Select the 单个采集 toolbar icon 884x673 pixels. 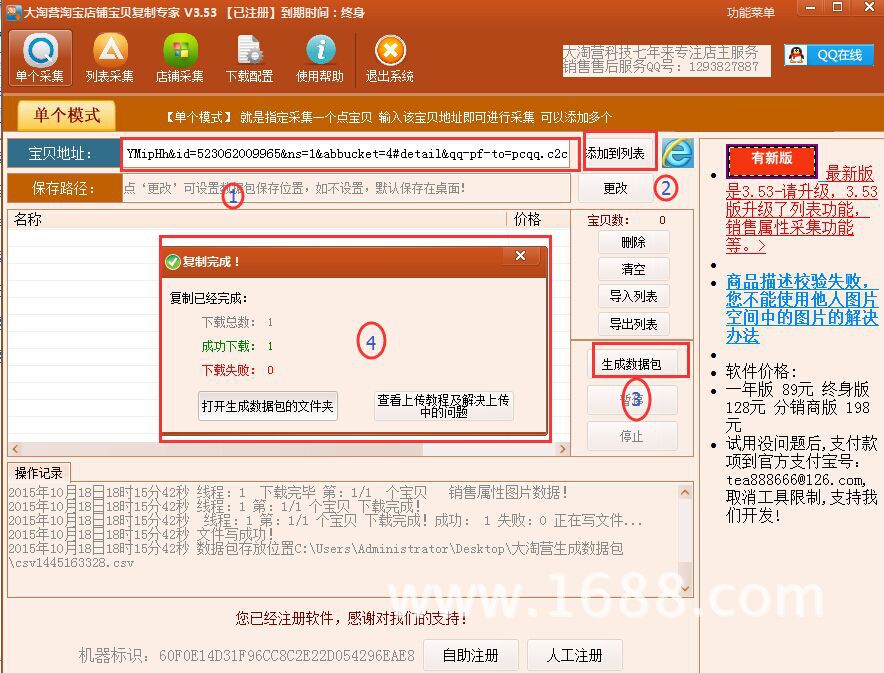pyautogui.click(x=40, y=58)
